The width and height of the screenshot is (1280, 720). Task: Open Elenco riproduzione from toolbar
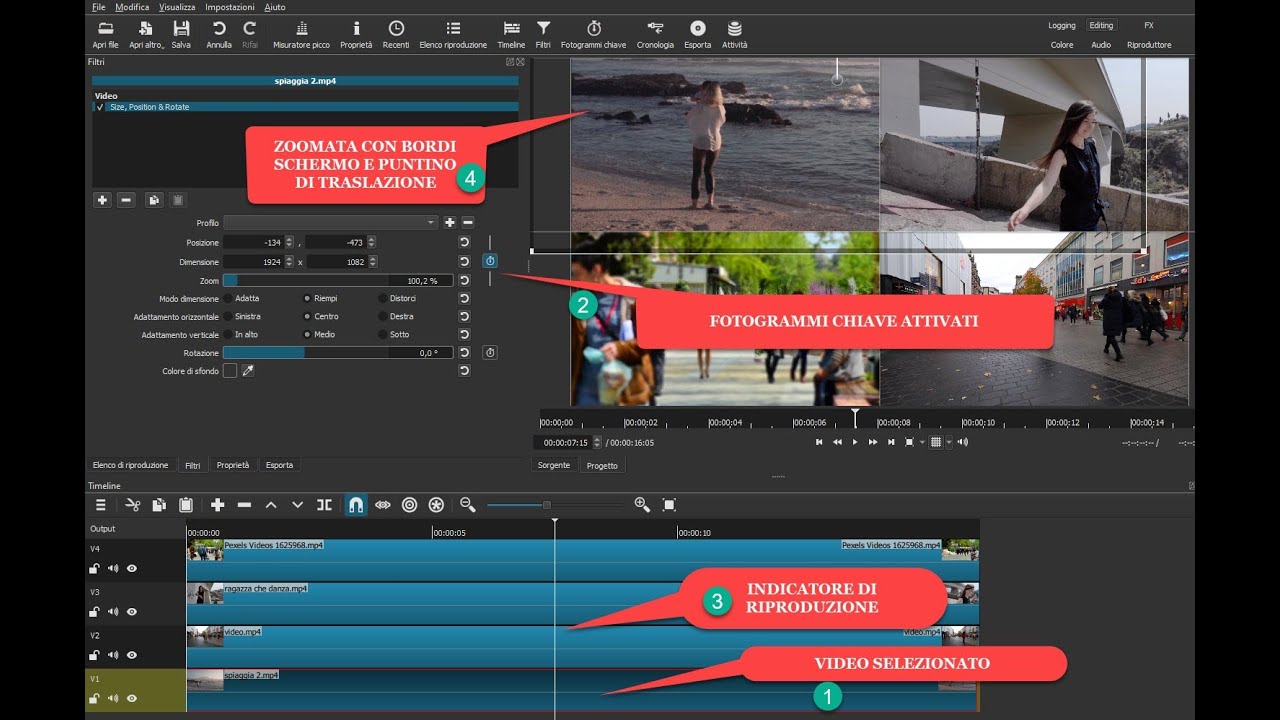point(453,35)
